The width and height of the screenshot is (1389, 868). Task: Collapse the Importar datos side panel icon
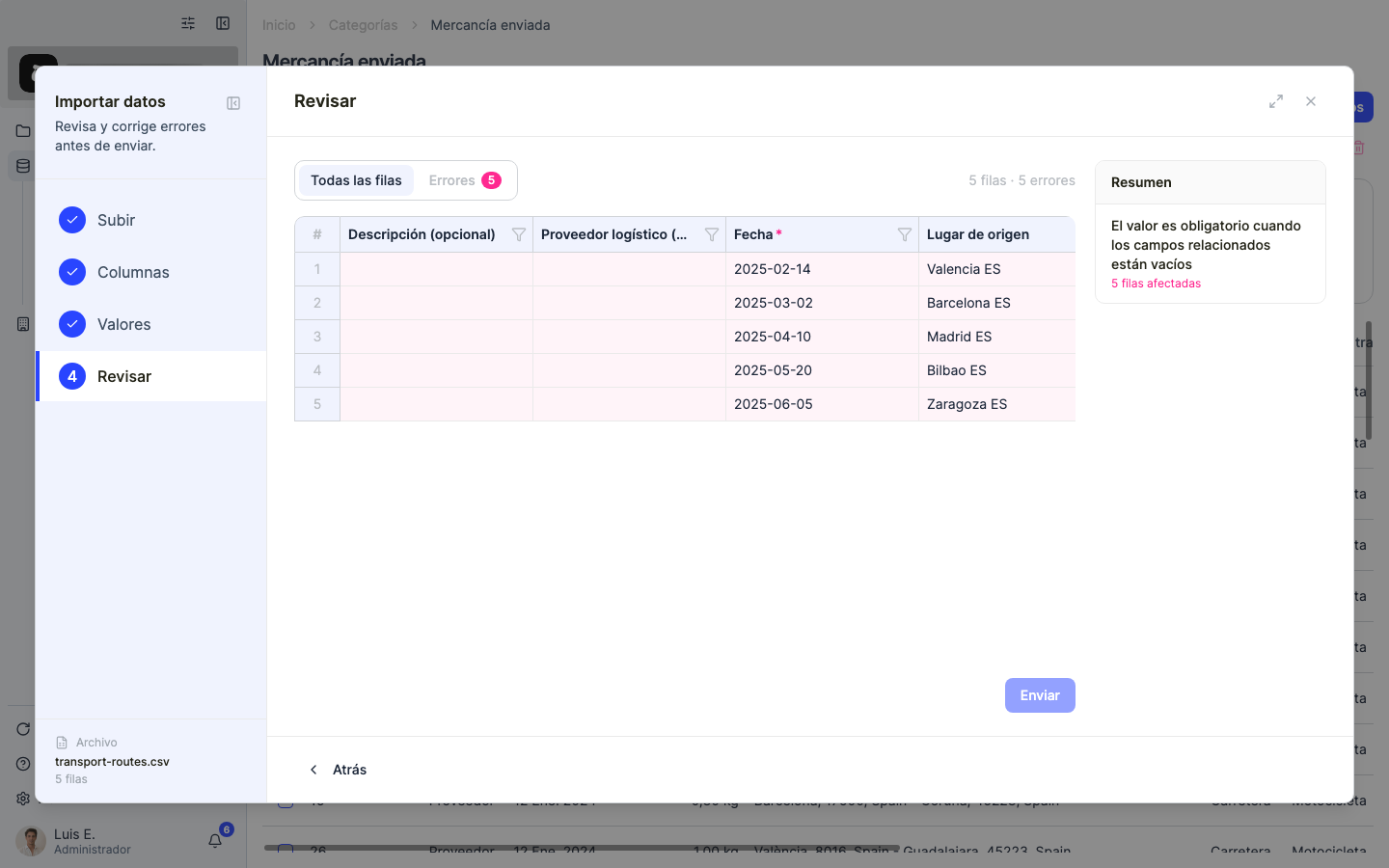click(233, 103)
